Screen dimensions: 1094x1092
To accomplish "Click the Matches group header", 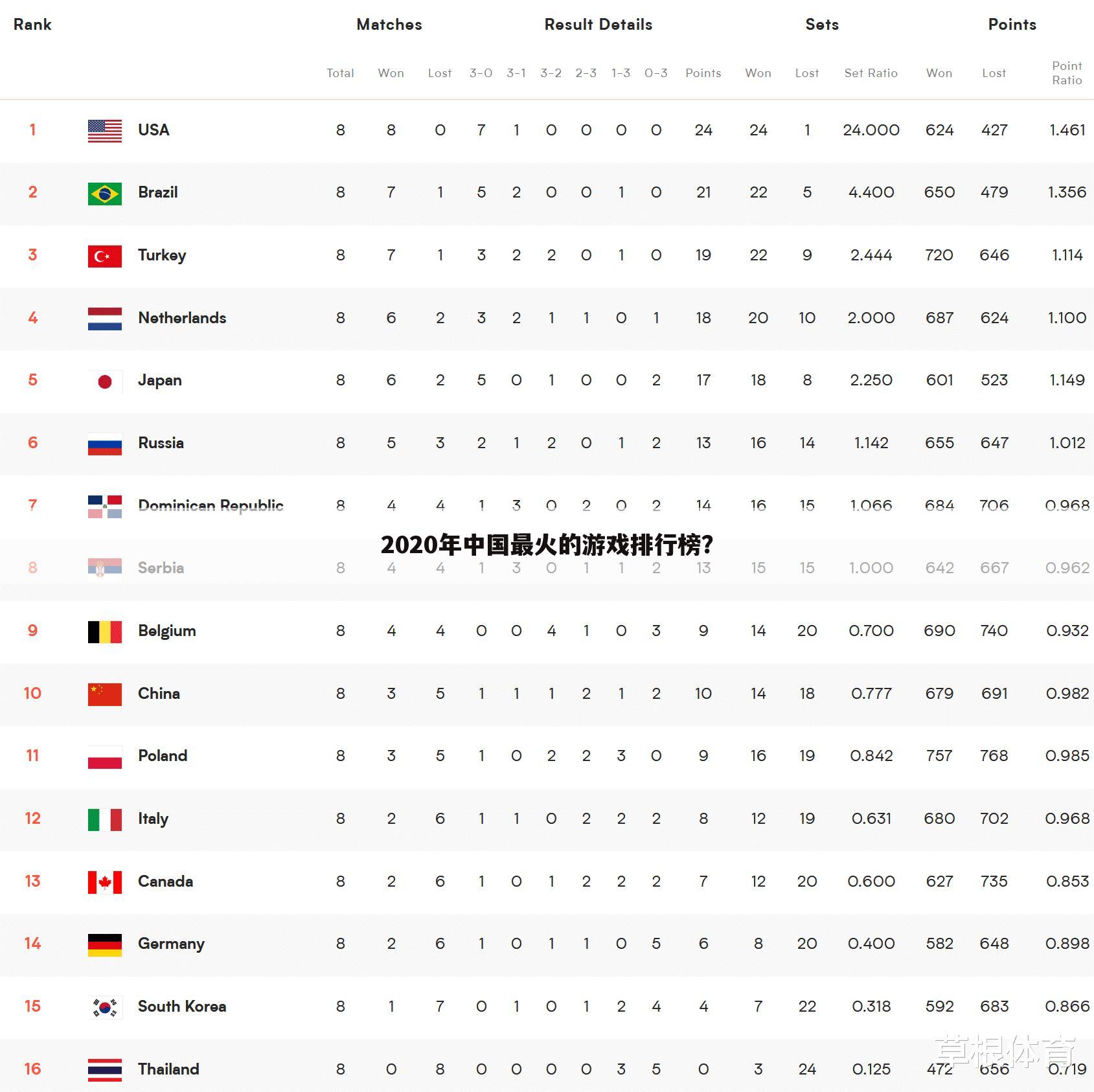I will pyautogui.click(x=389, y=25).
